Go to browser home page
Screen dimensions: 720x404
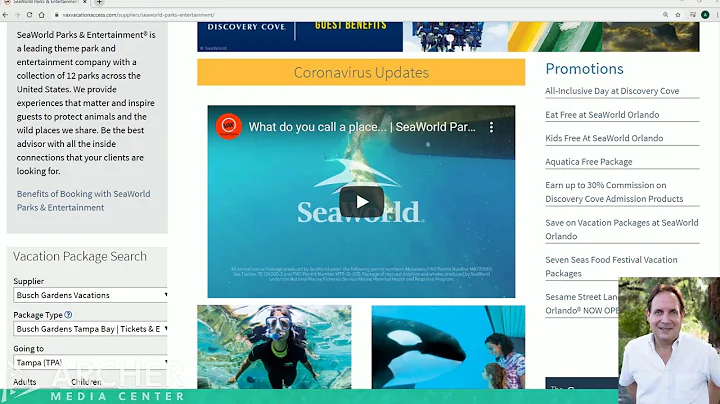tap(41, 15)
